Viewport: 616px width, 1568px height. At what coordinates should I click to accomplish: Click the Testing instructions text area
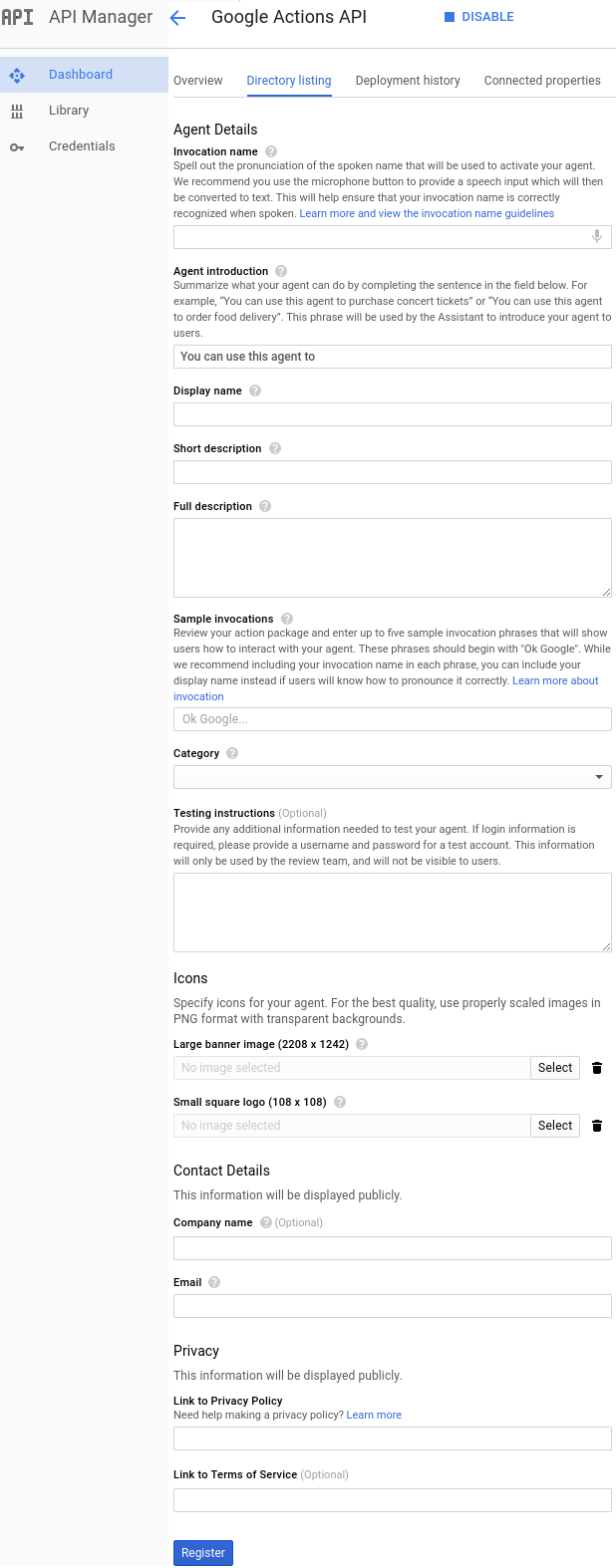(x=393, y=913)
